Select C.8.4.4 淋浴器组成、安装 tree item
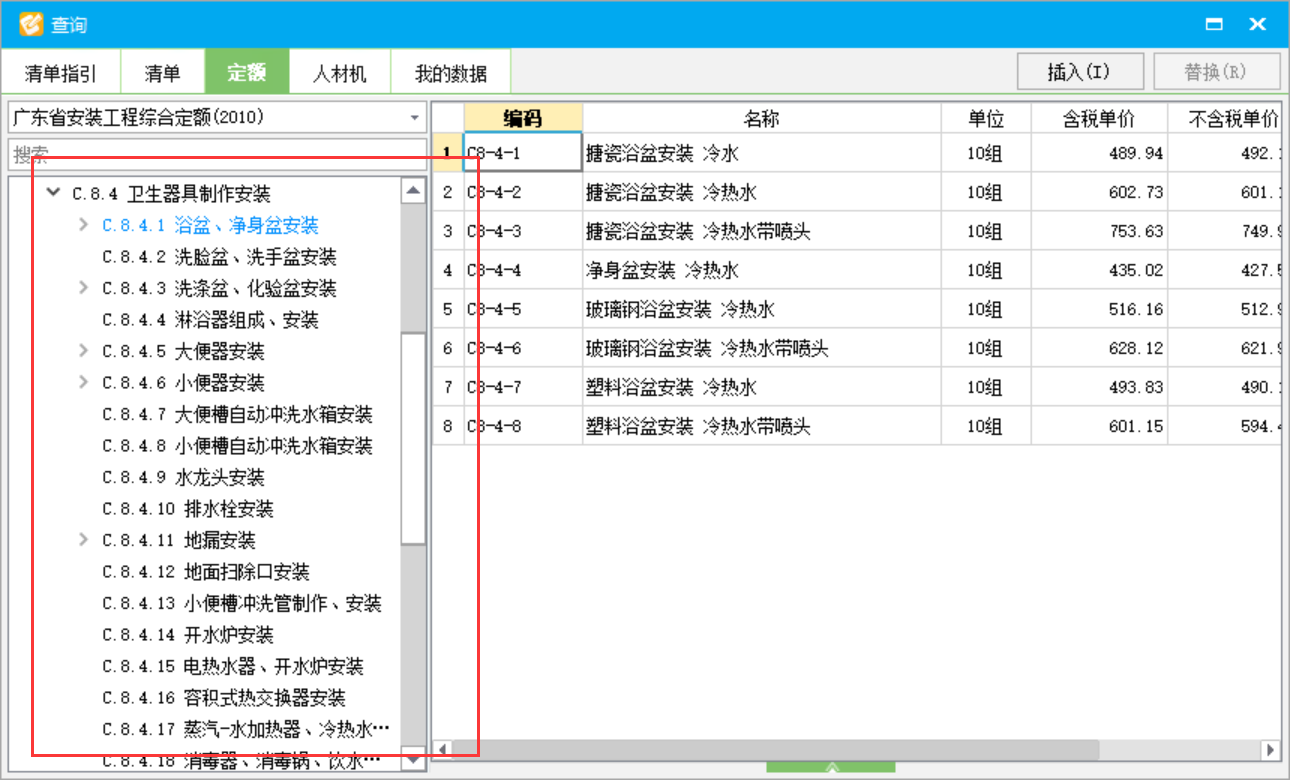The image size is (1290, 780). pos(210,320)
